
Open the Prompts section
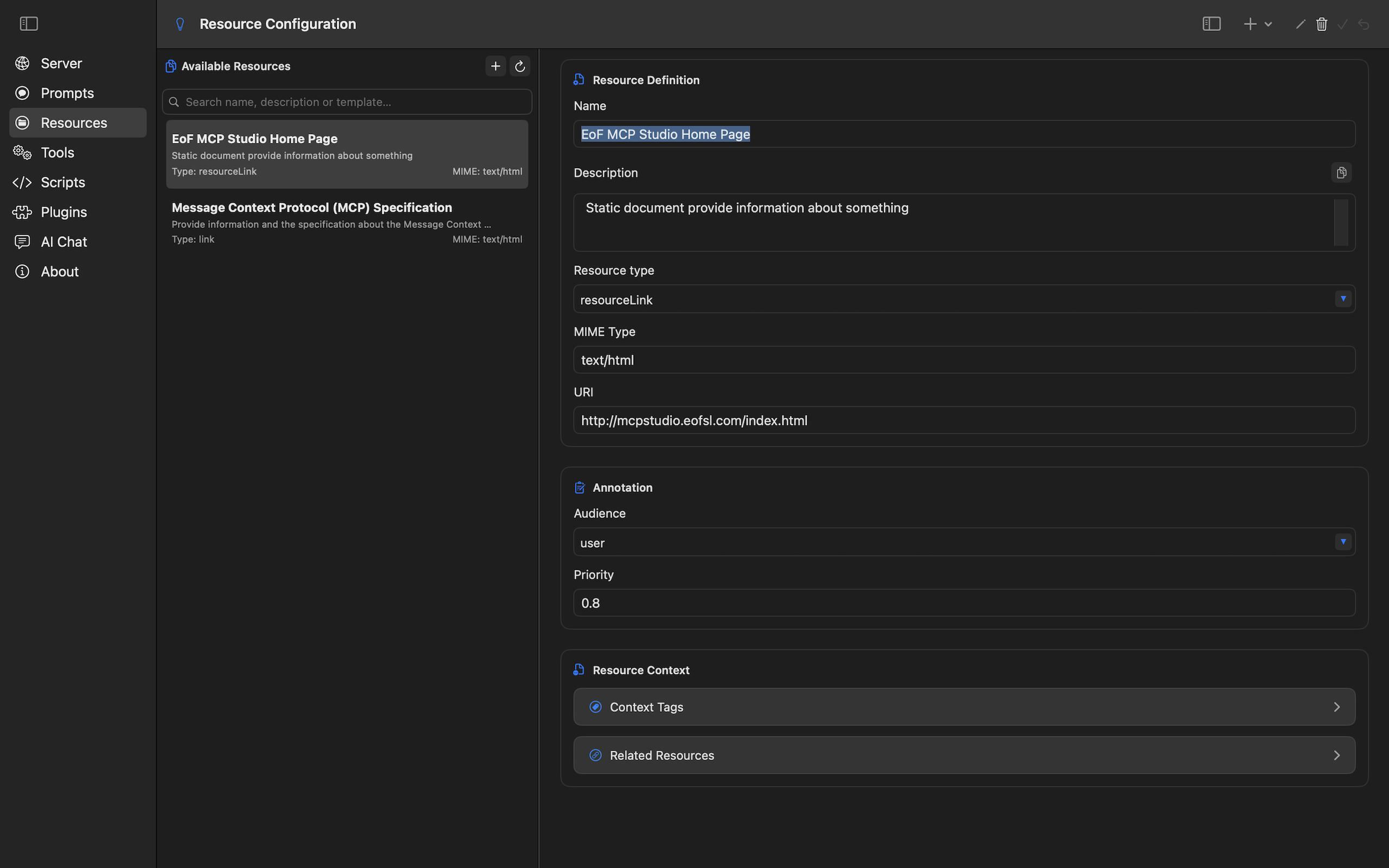[78, 93]
